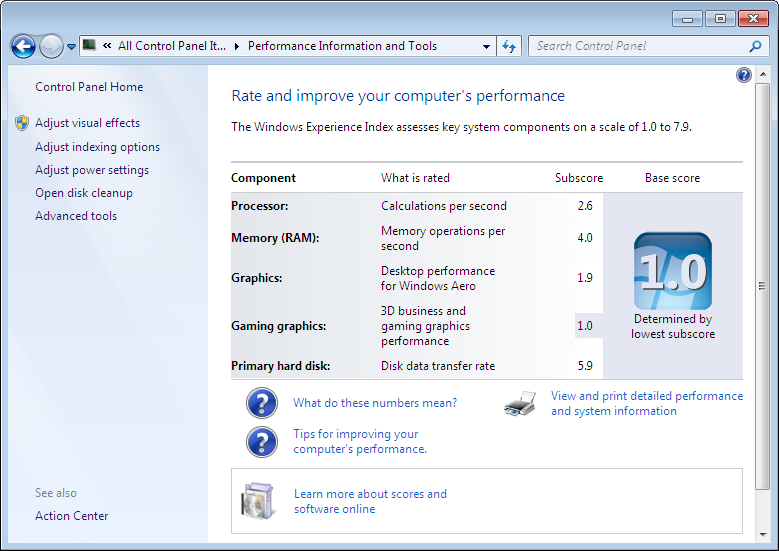
Task: Click the shield icon beside Adjust visual effects
Action: point(22,123)
